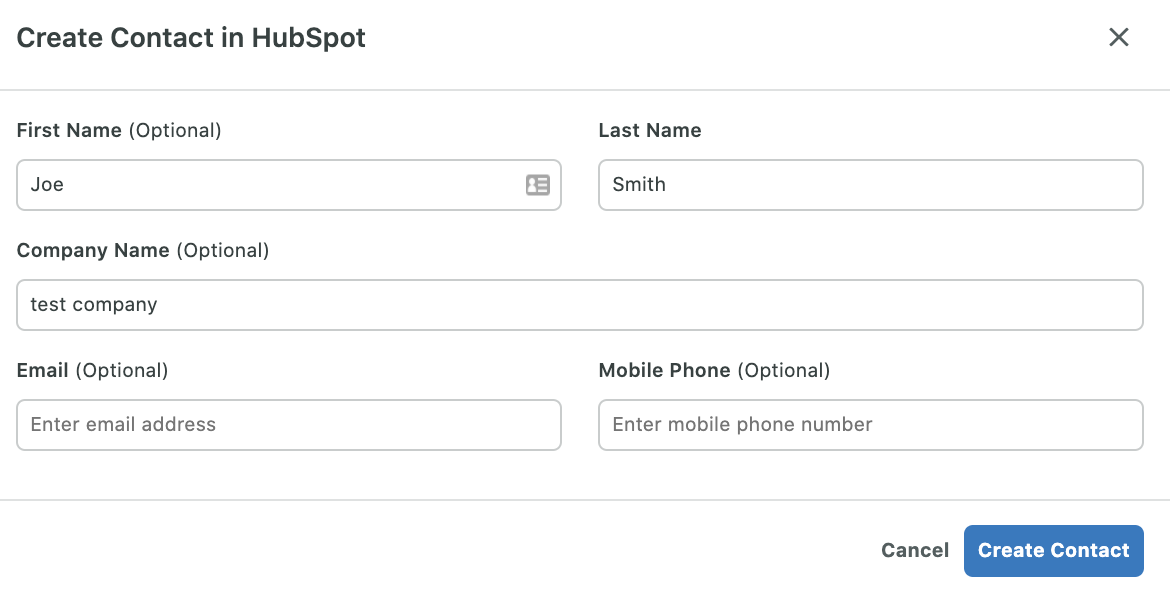This screenshot has height=590, width=1170.
Task: Click the Email label text
Action: (x=43, y=371)
